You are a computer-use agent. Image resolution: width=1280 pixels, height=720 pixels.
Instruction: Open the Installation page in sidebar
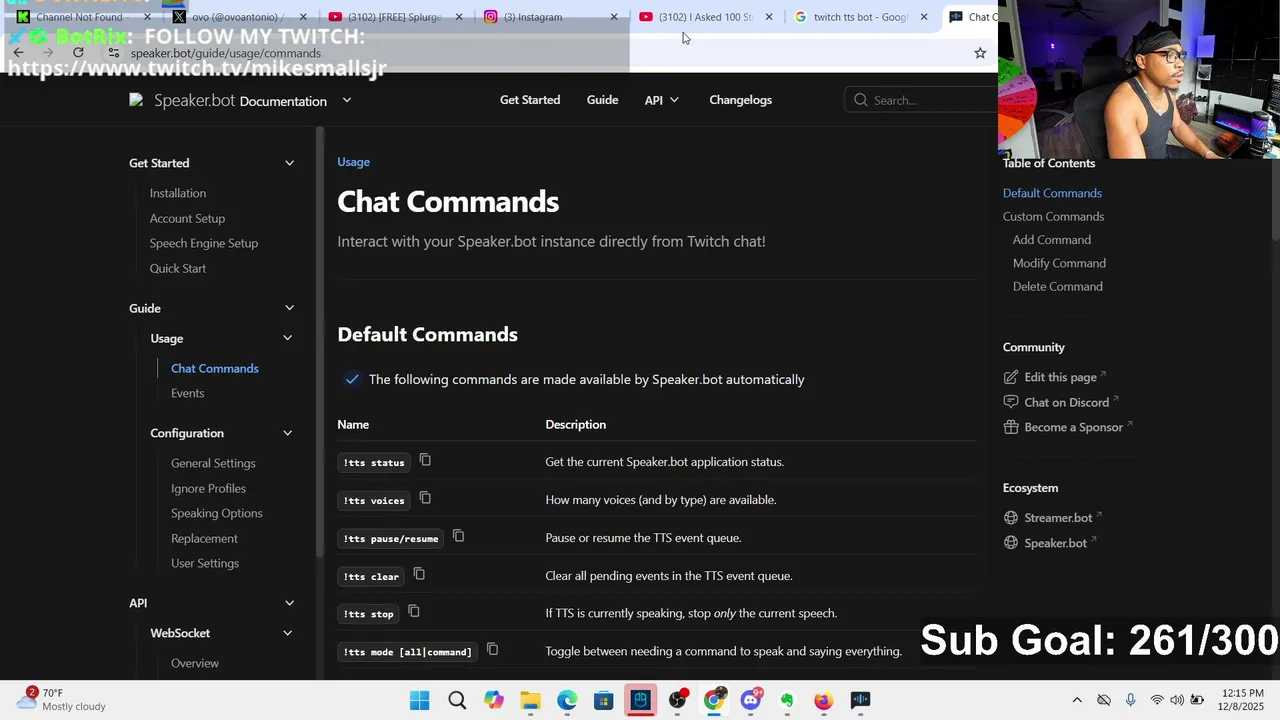pyautogui.click(x=178, y=193)
